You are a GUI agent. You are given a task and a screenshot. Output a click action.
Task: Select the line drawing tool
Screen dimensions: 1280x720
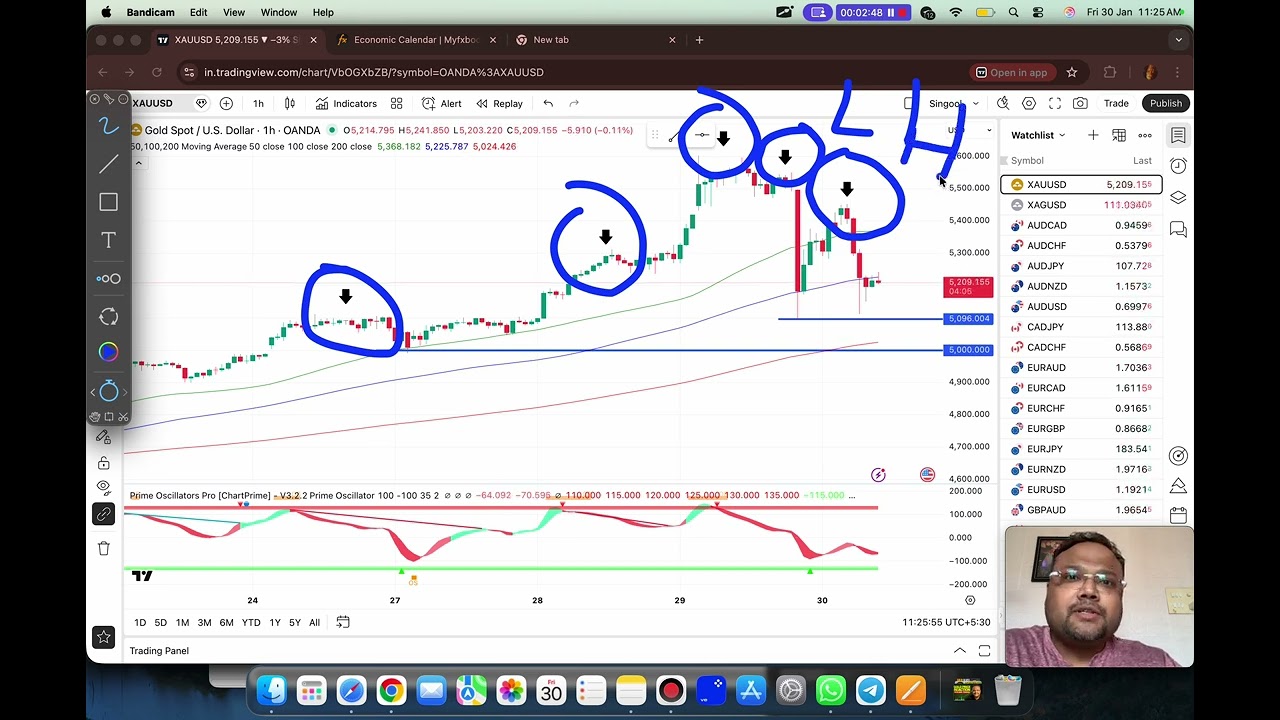point(108,164)
